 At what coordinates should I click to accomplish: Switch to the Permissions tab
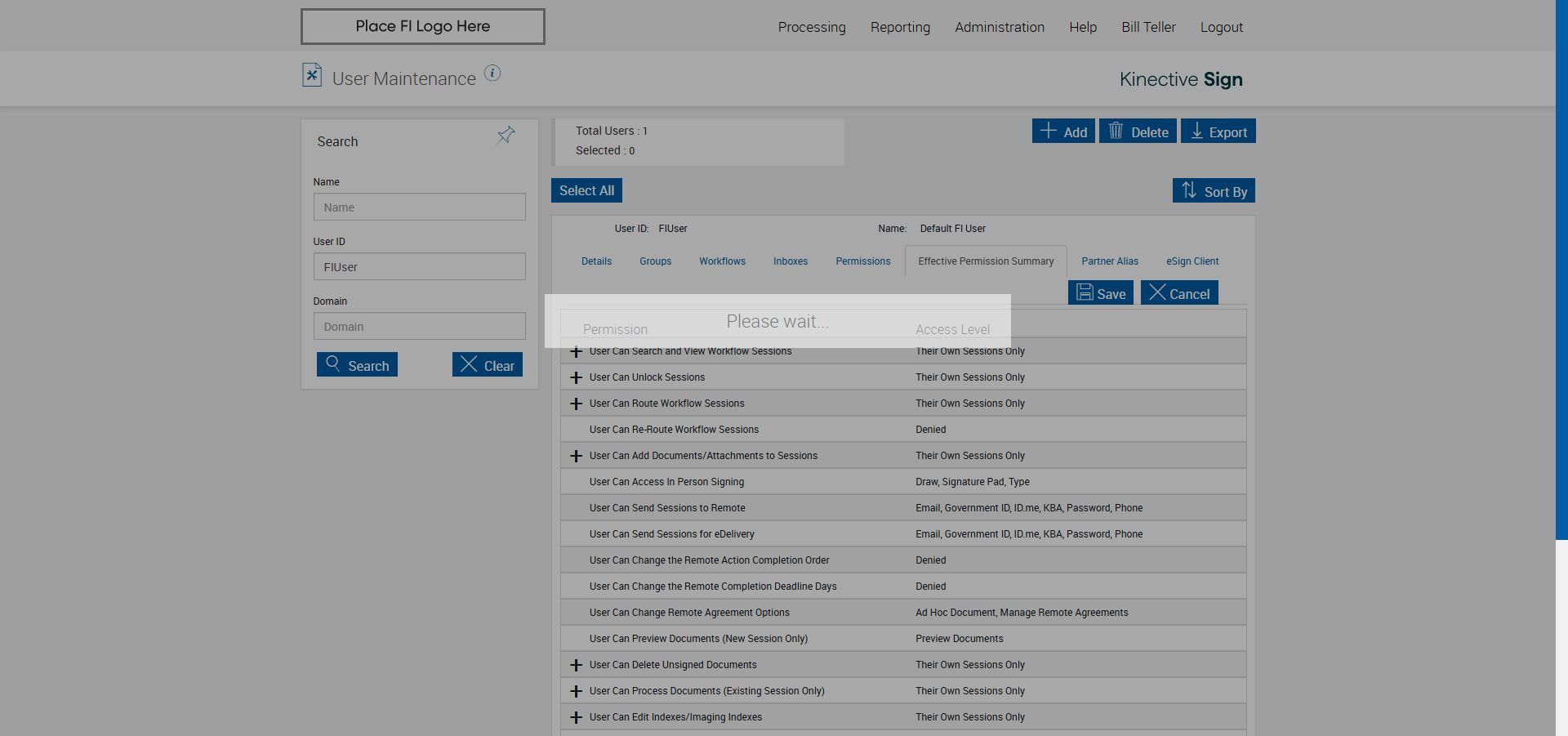862,261
